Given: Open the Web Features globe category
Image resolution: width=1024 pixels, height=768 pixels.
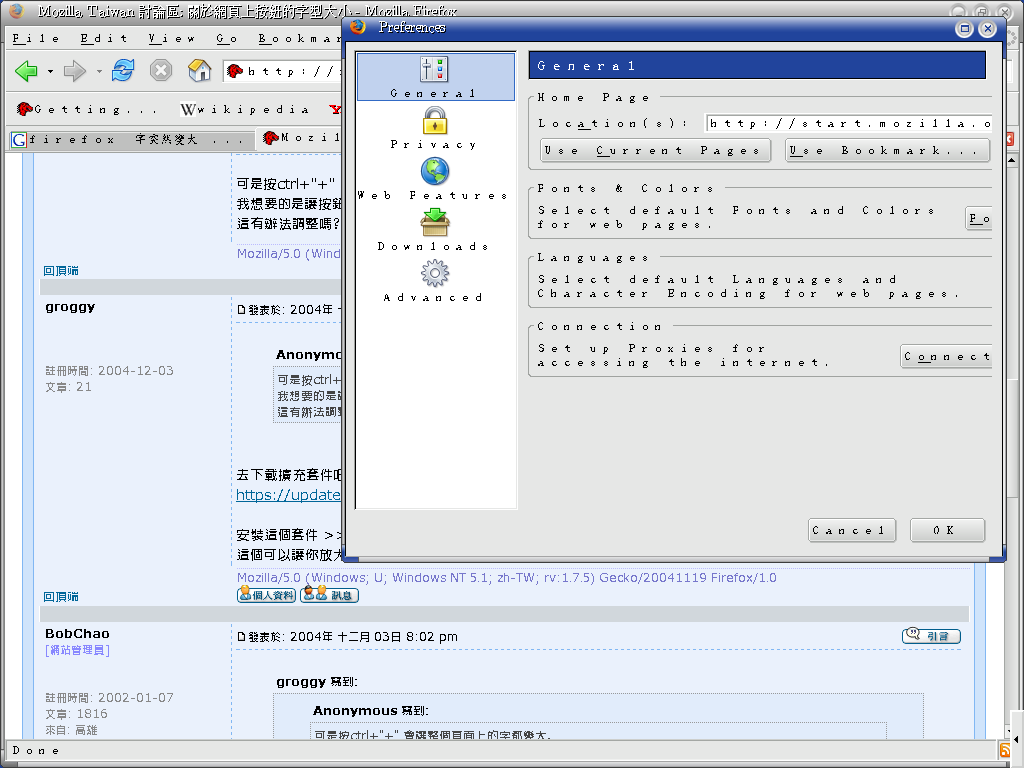Looking at the screenshot, I should pyautogui.click(x=435, y=179).
